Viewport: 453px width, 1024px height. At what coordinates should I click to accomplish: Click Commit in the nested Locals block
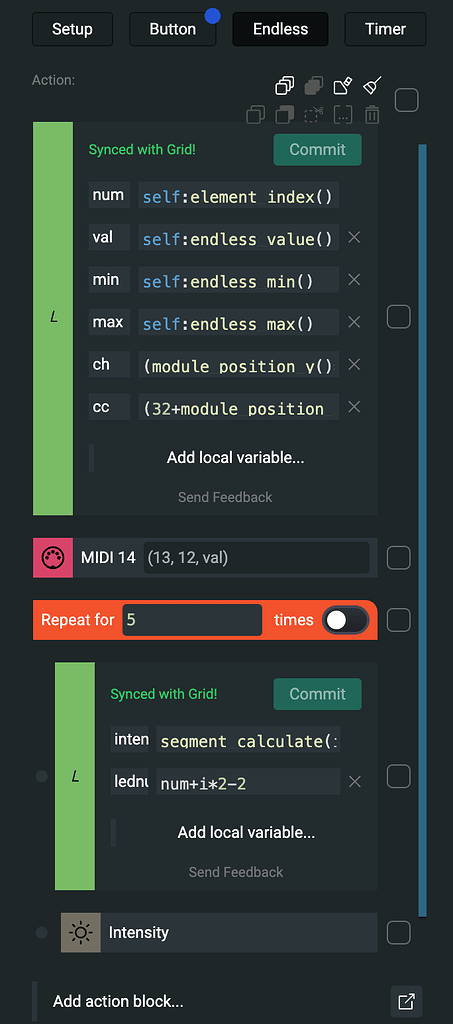[x=317, y=694]
